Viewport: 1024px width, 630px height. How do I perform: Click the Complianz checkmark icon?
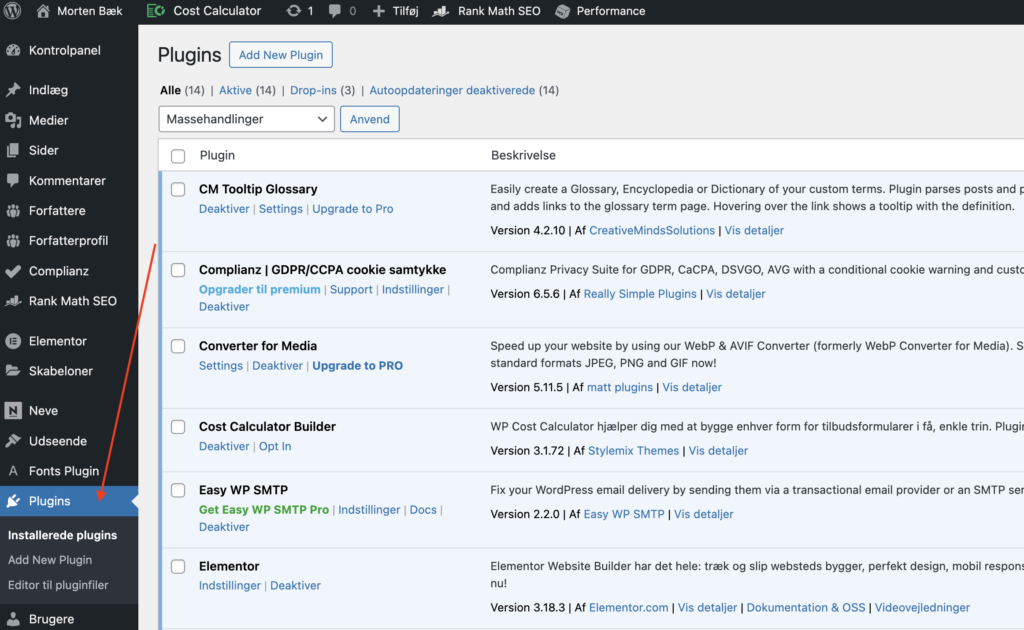tap(13, 271)
